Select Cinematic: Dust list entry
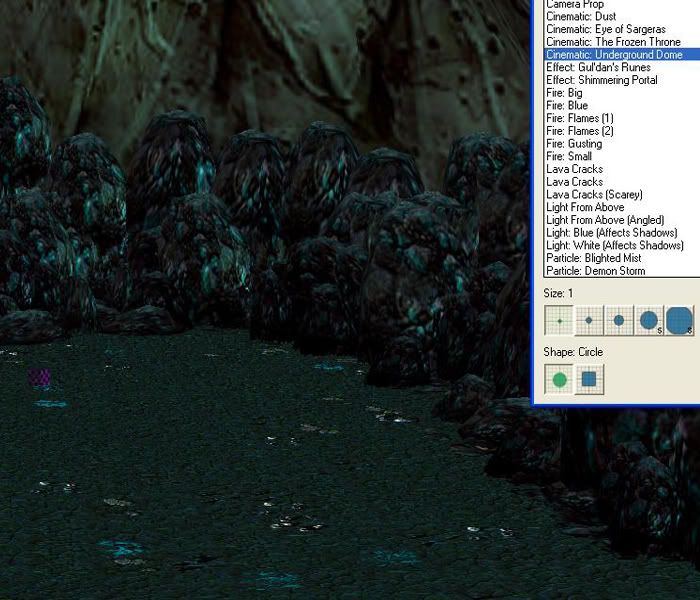 [581, 17]
